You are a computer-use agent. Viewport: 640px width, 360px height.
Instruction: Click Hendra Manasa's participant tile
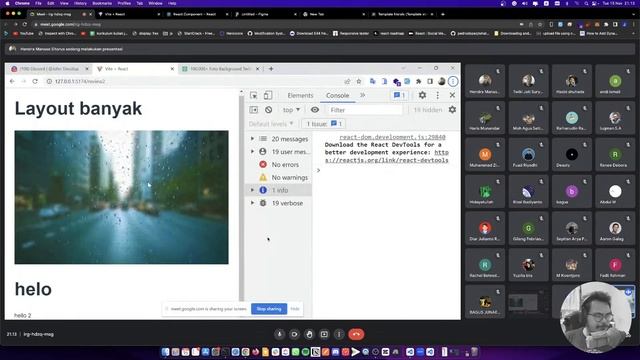point(485,82)
